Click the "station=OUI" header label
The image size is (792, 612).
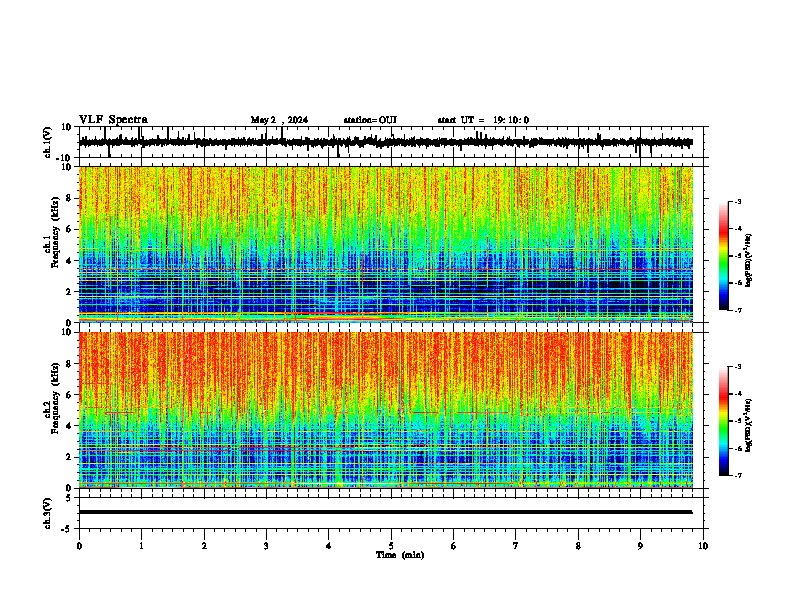pyautogui.click(x=370, y=120)
